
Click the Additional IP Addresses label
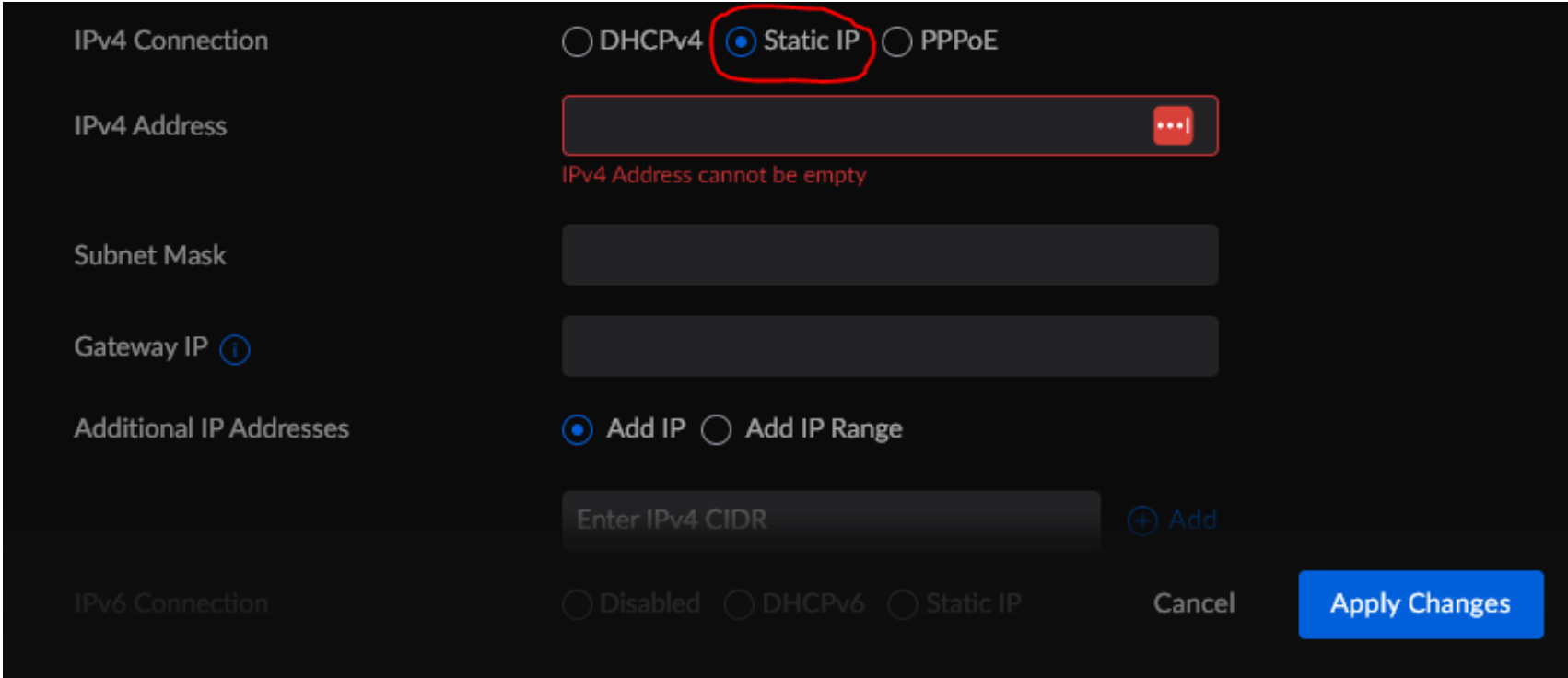(x=211, y=428)
